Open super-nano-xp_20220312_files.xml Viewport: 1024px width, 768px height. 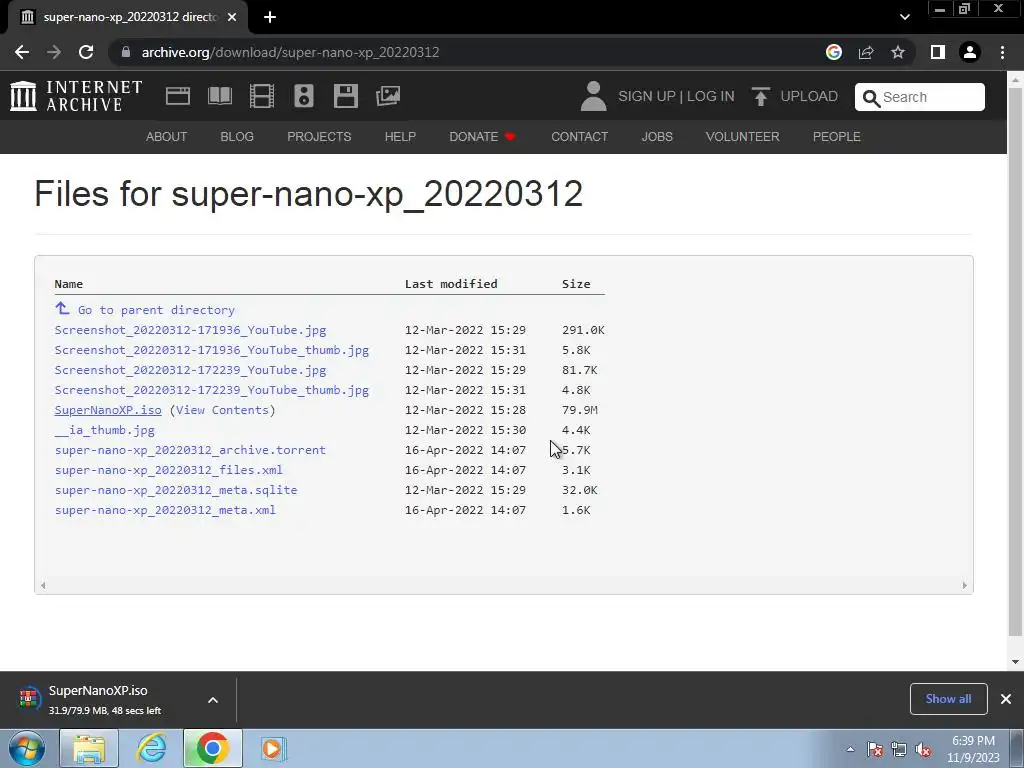[x=168, y=470]
